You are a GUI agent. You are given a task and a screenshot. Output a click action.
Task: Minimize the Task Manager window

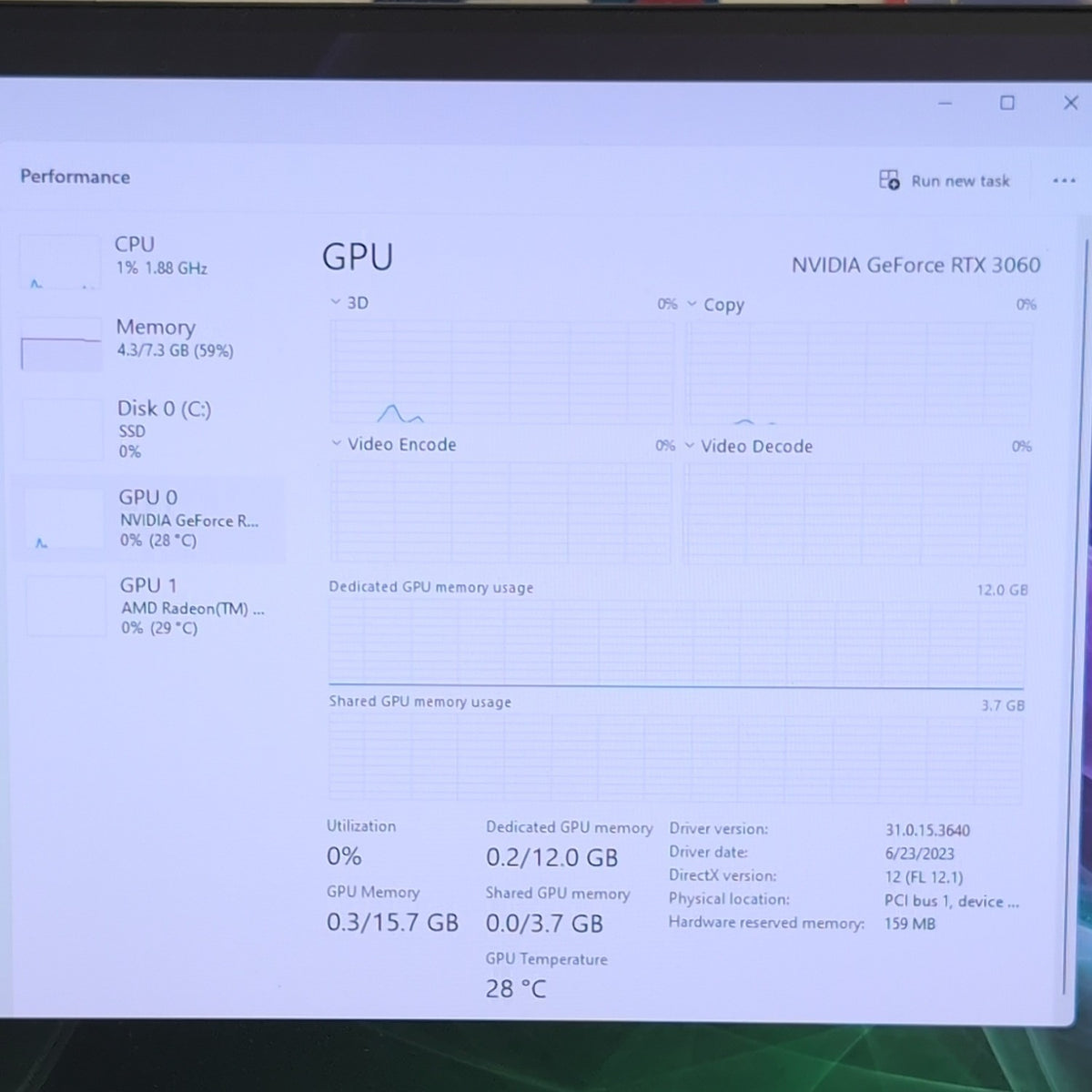click(945, 103)
